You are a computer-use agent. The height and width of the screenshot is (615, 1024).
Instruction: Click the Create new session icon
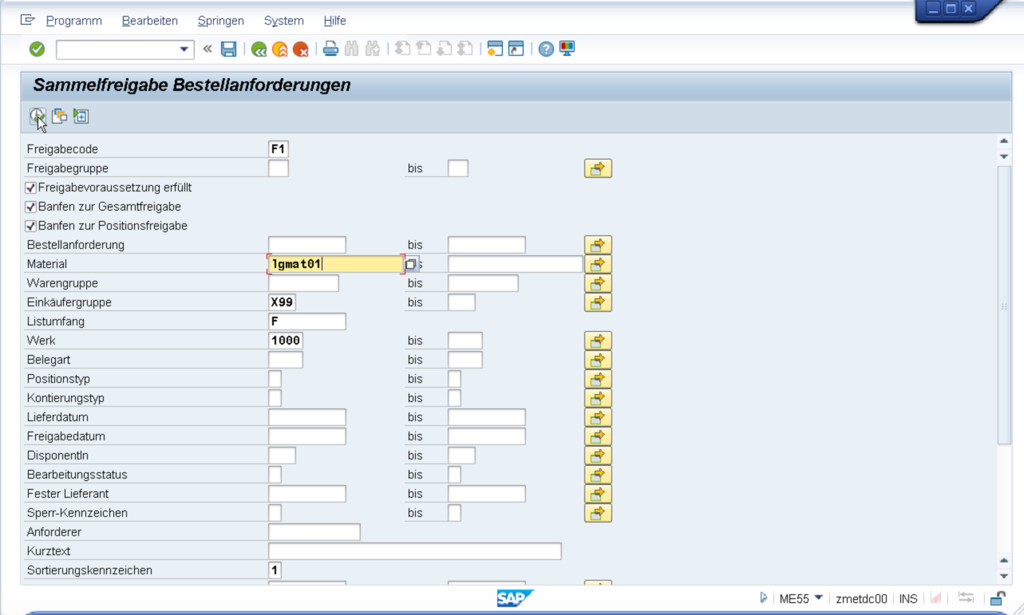tap(495, 49)
